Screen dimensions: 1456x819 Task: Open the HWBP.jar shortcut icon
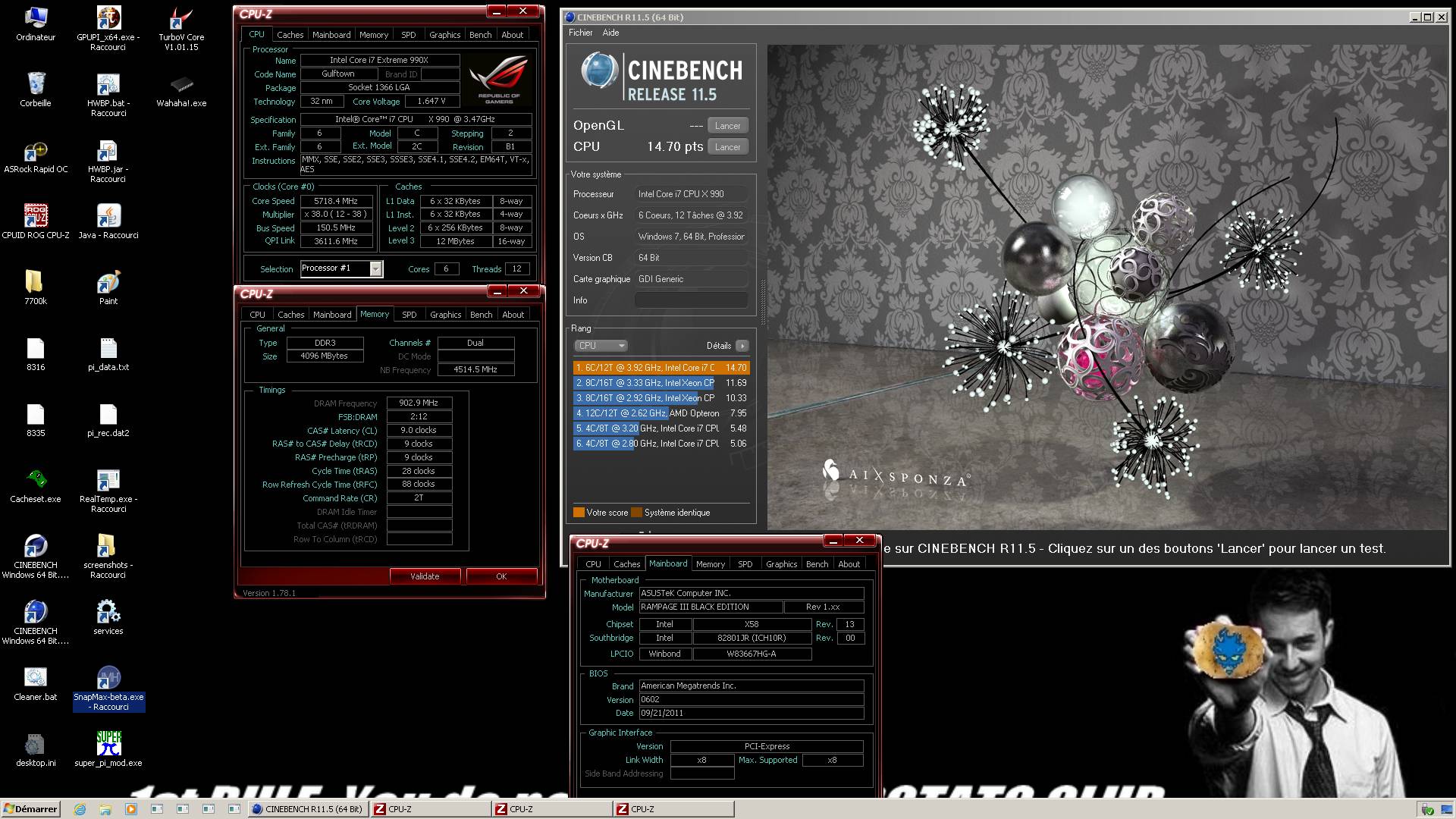108,161
